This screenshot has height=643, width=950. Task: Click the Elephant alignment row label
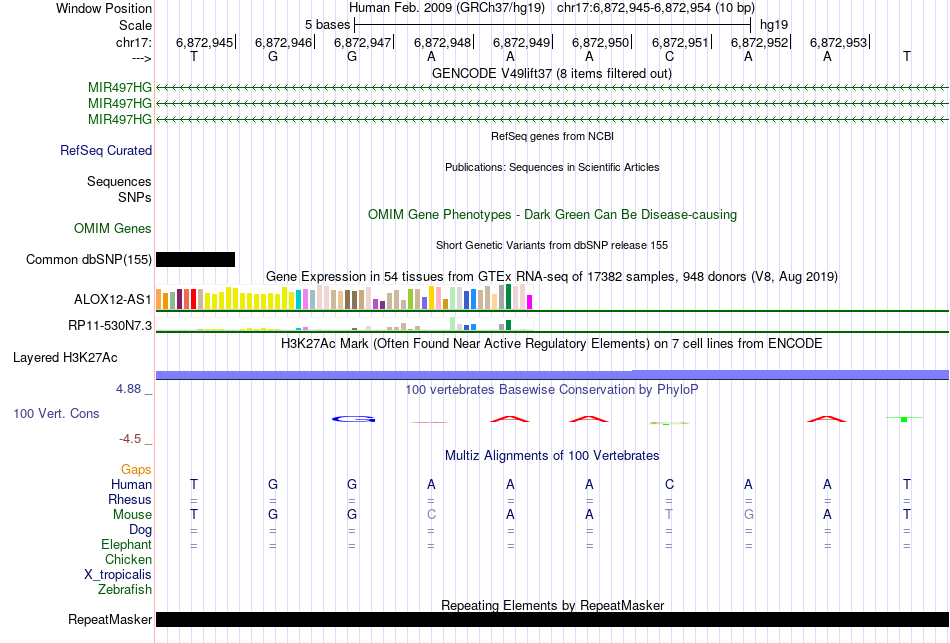pyautogui.click(x=126, y=544)
